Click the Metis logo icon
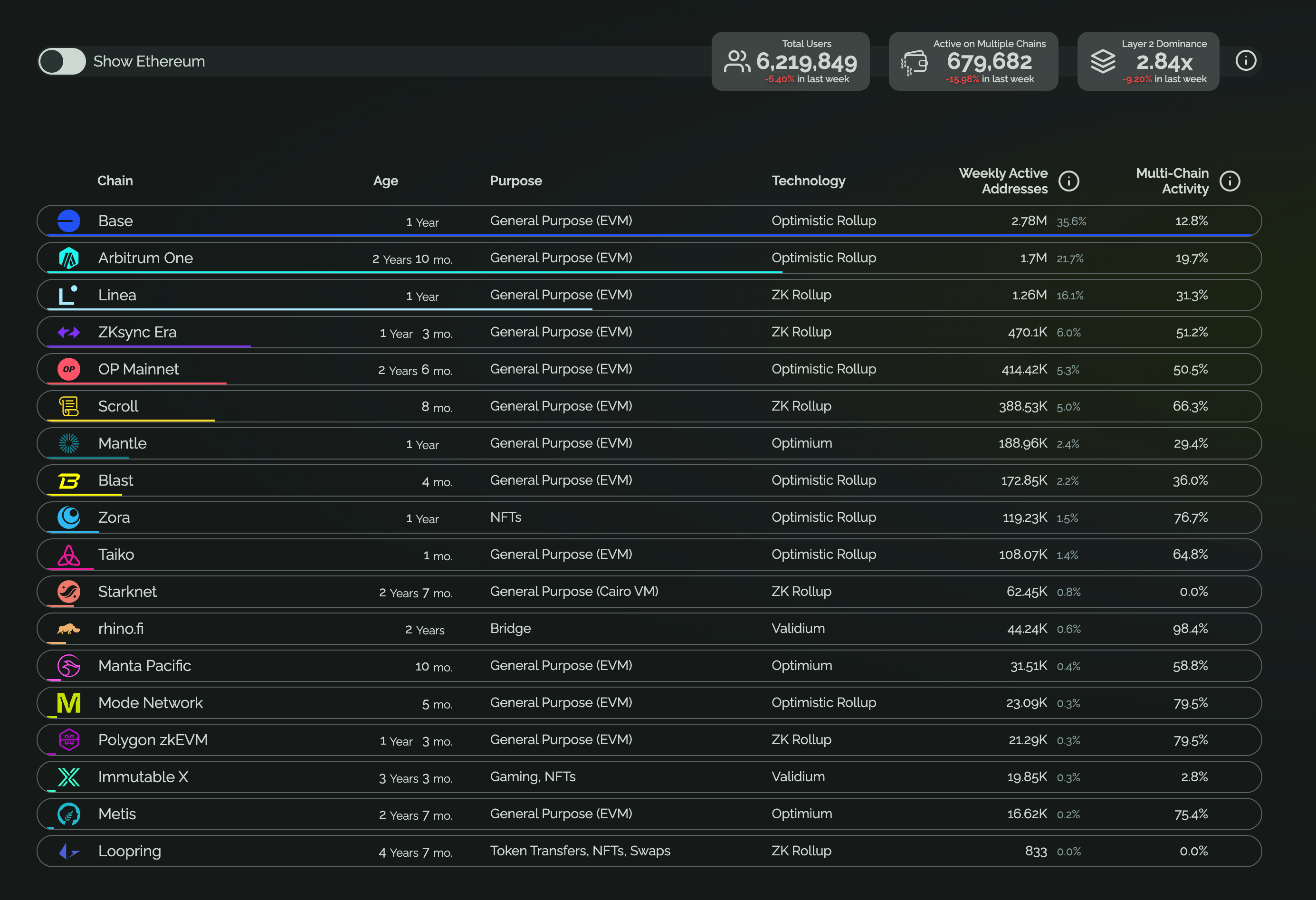Viewport: 1316px width, 900px height. pos(69,814)
